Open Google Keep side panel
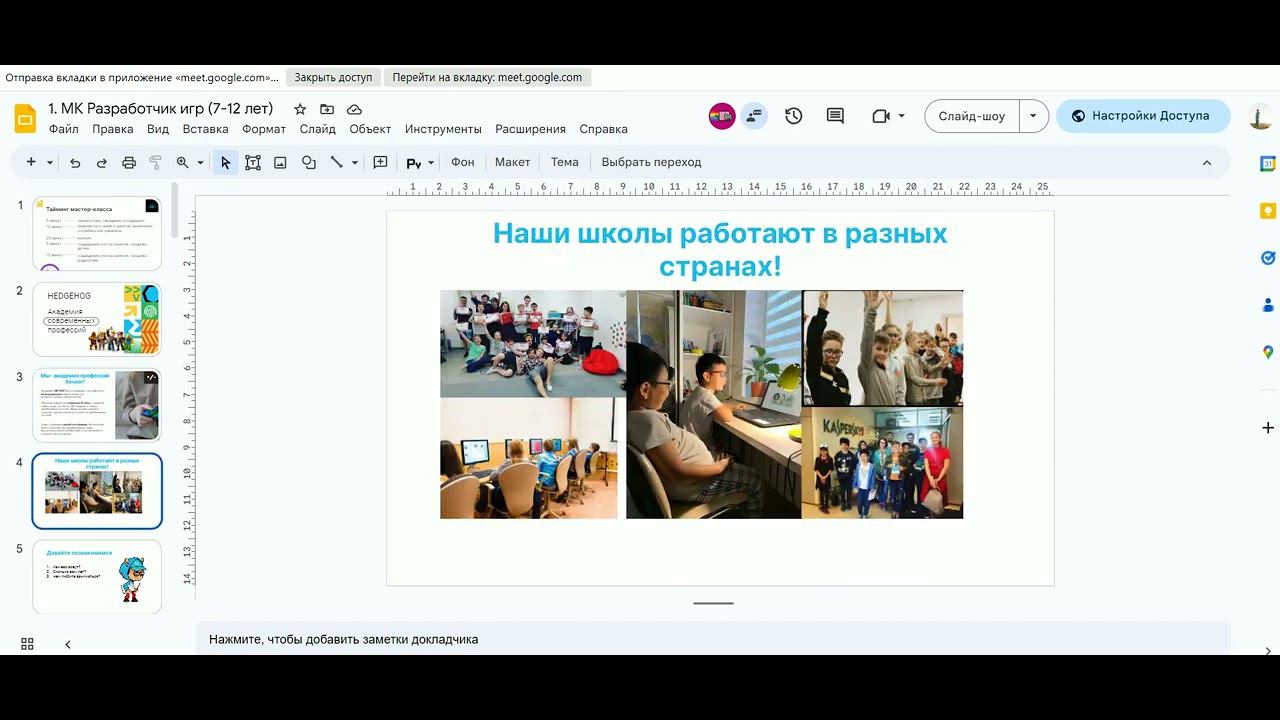 tap(1268, 211)
